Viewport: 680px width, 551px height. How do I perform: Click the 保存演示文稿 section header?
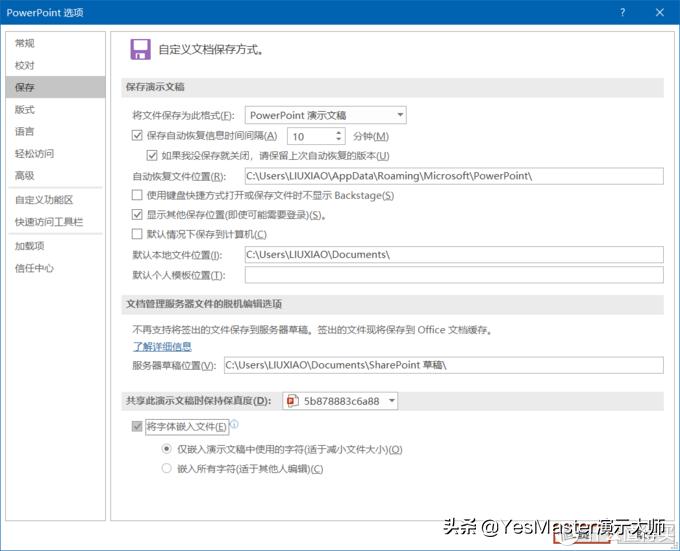392,87
